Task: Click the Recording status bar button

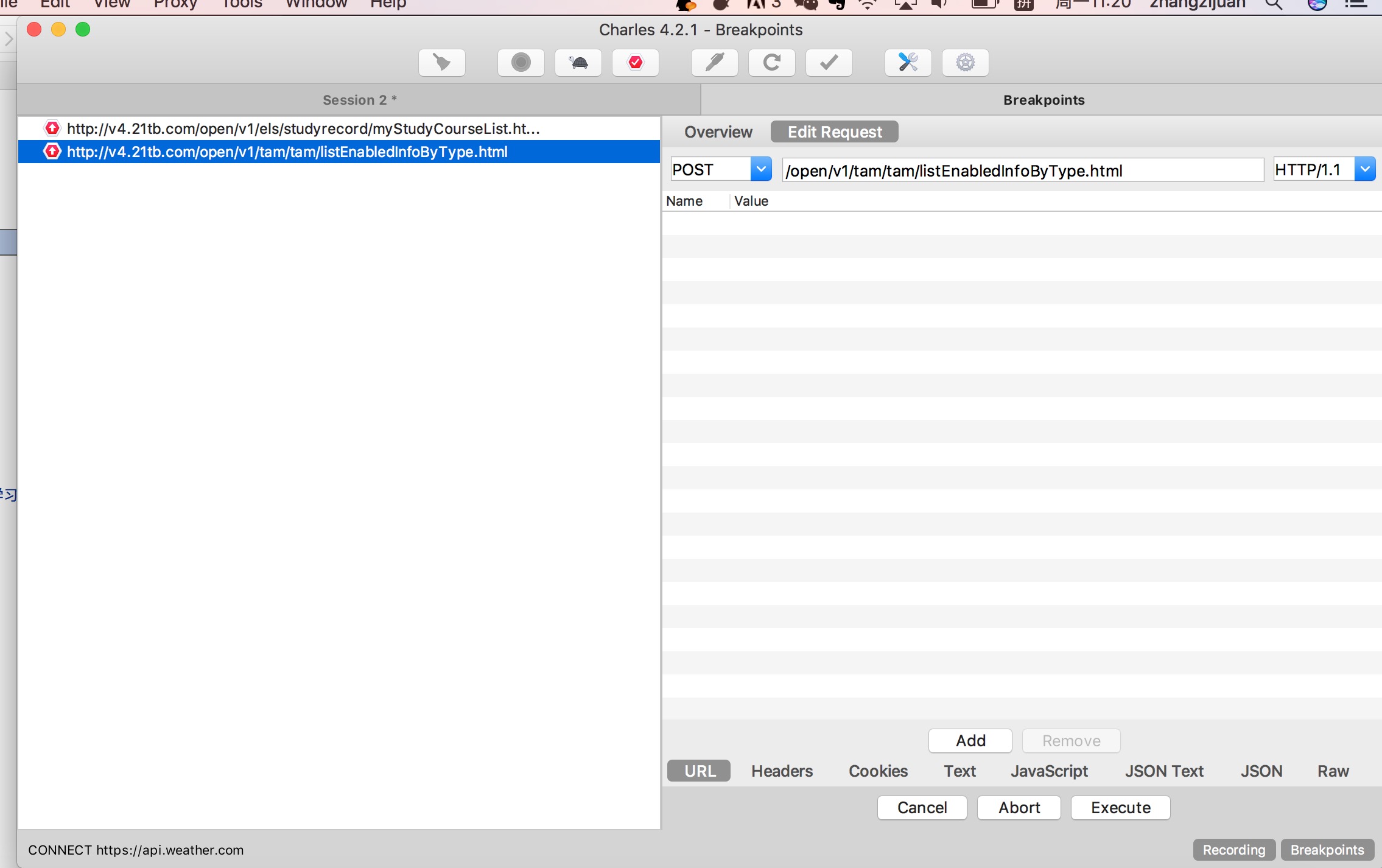Action: [1234, 850]
